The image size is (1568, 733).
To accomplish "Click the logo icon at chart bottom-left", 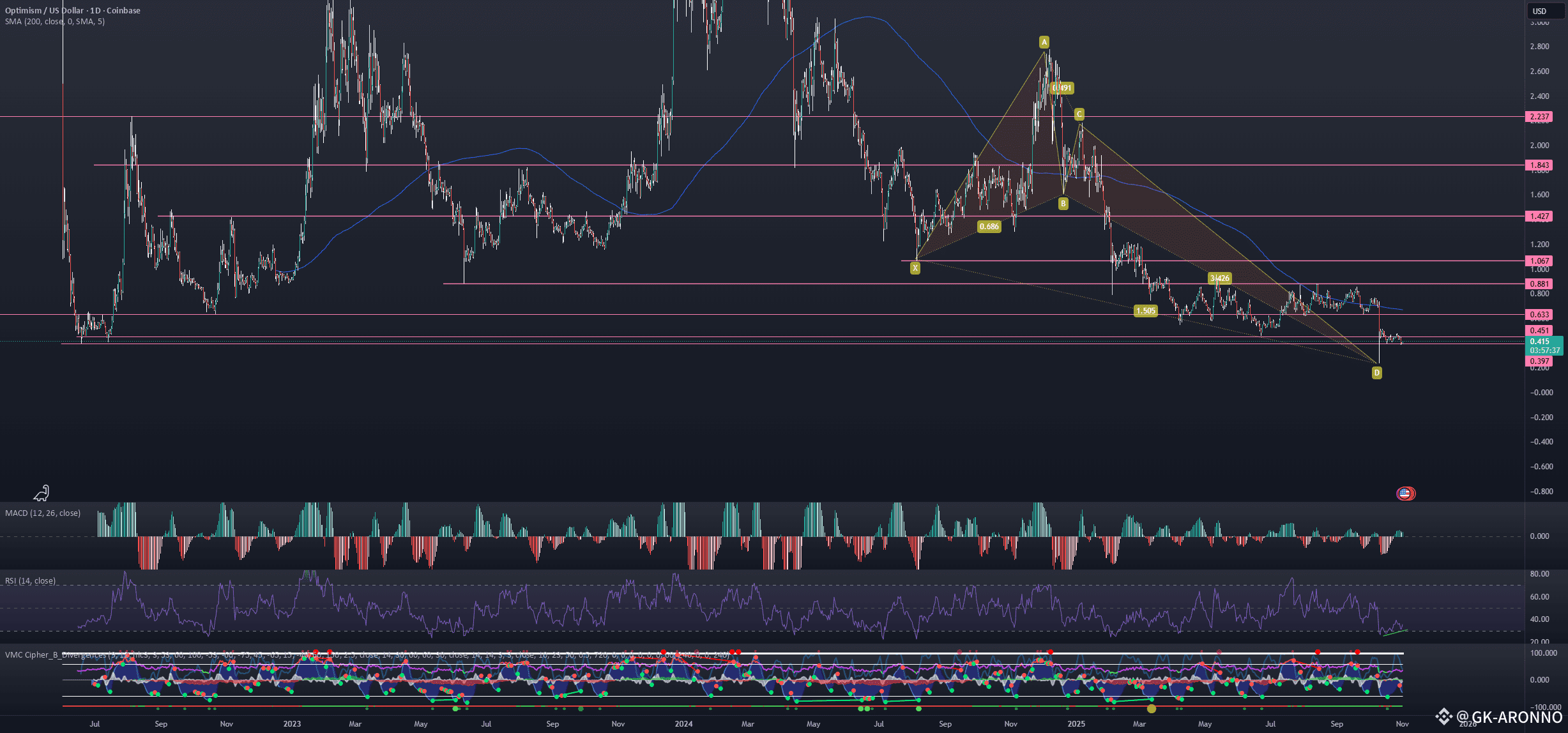I will pos(42,493).
